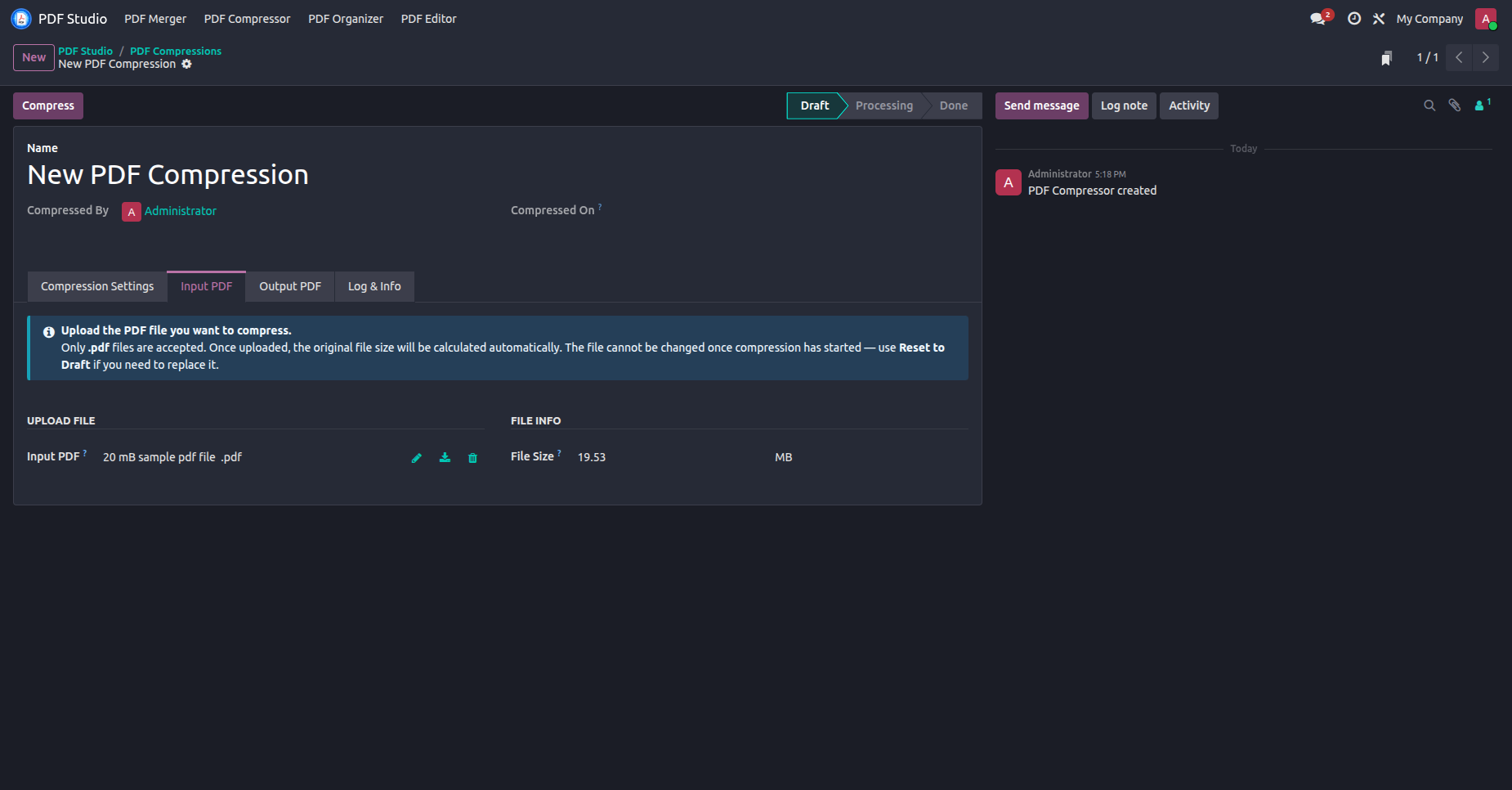
Task: Open the debug tools icon
Action: point(1379,18)
